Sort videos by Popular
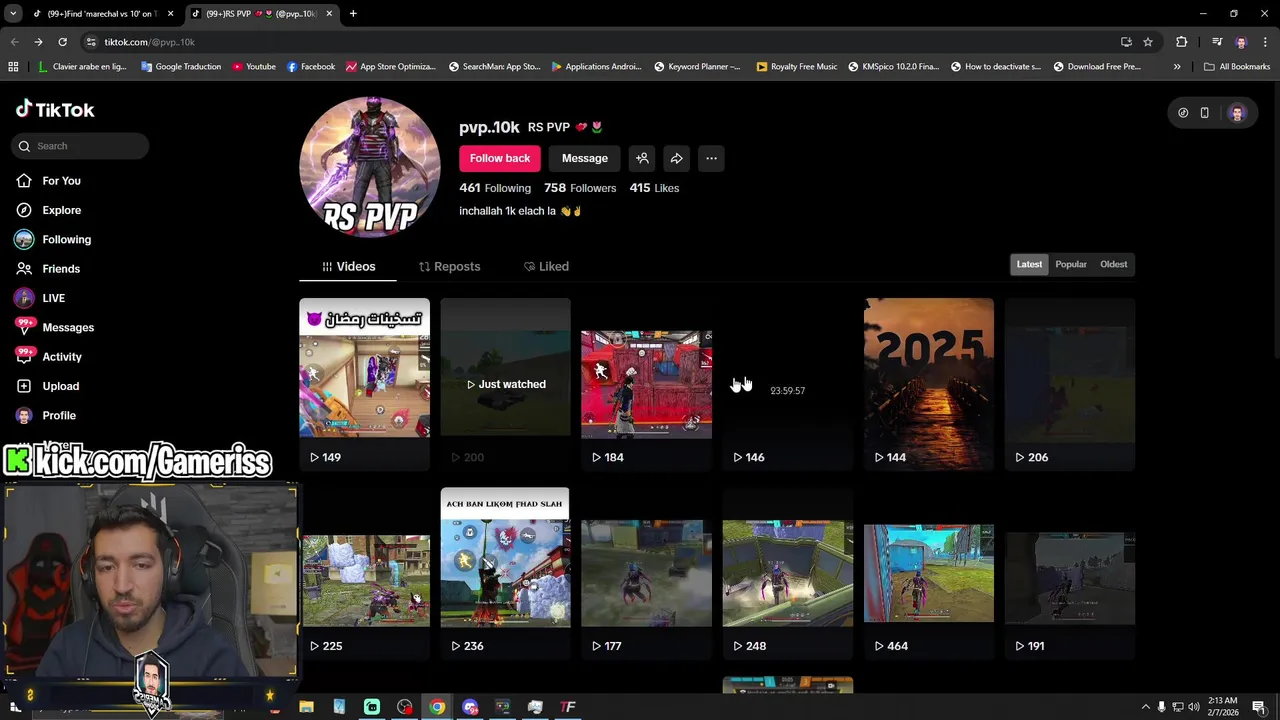The image size is (1280, 720). (x=1071, y=264)
